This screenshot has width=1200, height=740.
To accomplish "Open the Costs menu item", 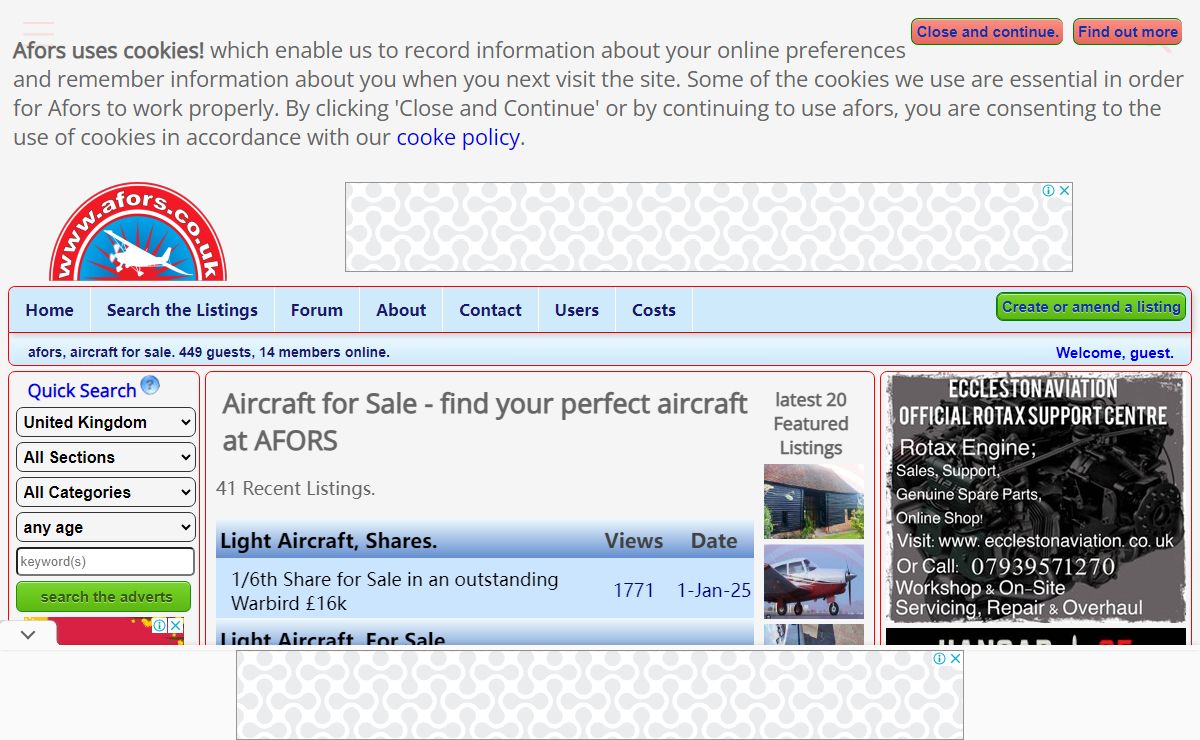I will [x=654, y=310].
